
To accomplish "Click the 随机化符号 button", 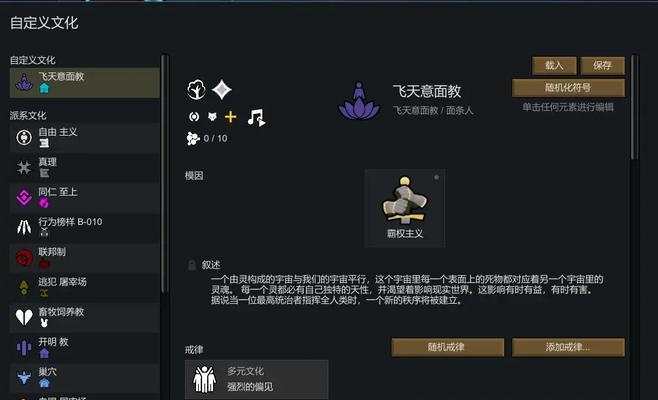I will pyautogui.click(x=568, y=87).
